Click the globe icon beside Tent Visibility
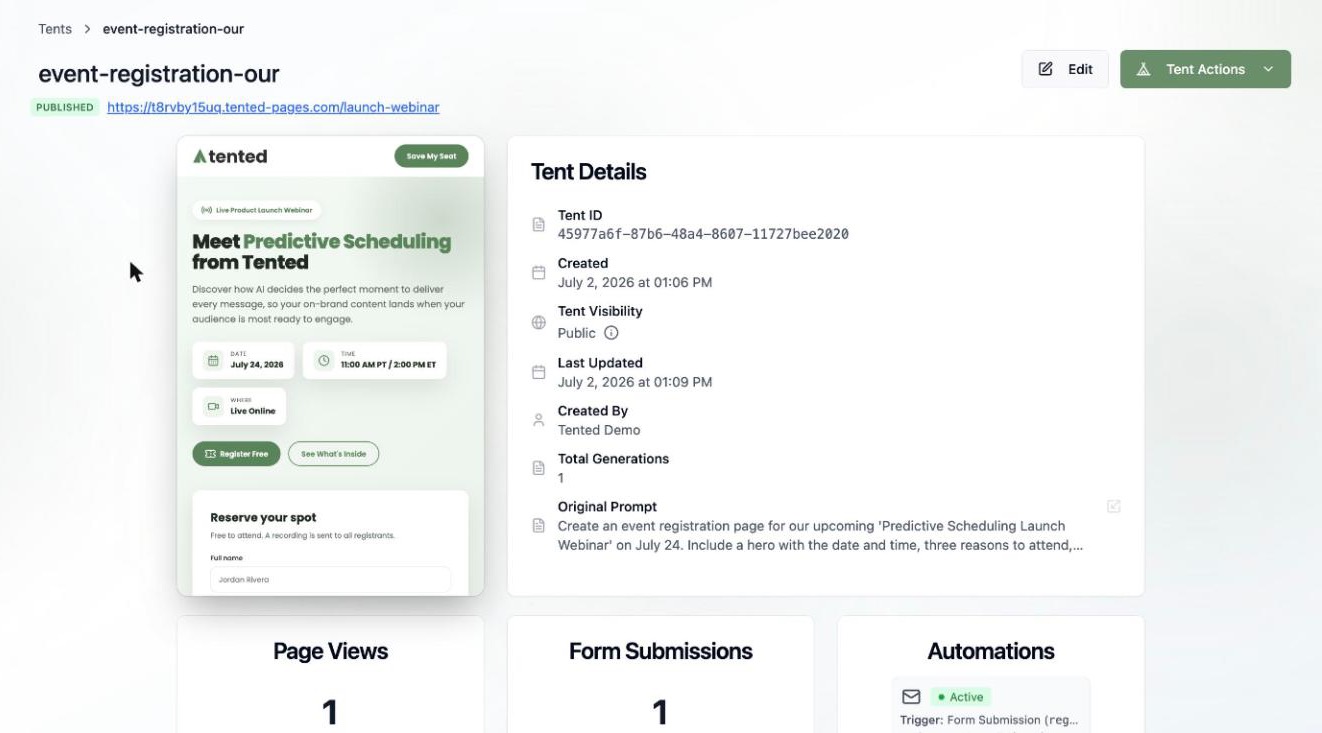 (539, 322)
